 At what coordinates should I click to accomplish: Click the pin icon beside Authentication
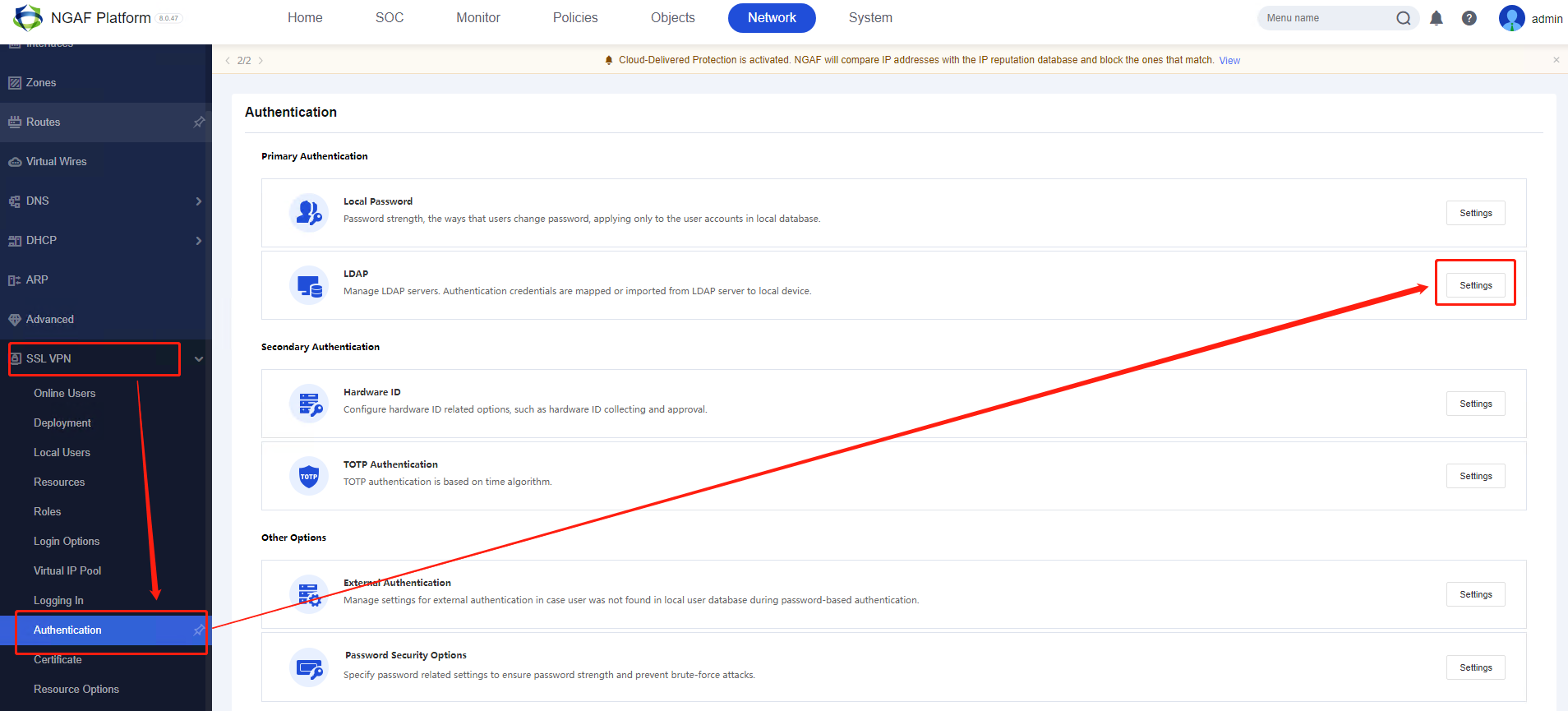(x=199, y=630)
